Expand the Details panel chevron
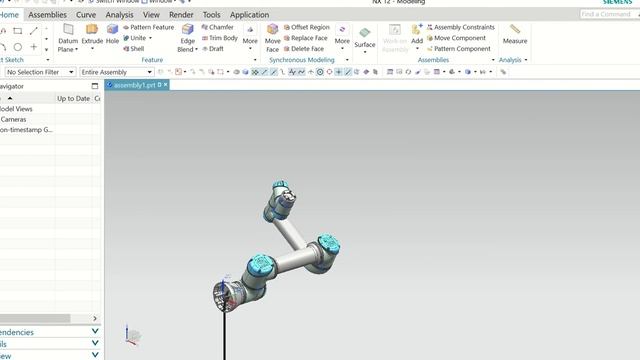The height and width of the screenshot is (360, 640). 95,343
